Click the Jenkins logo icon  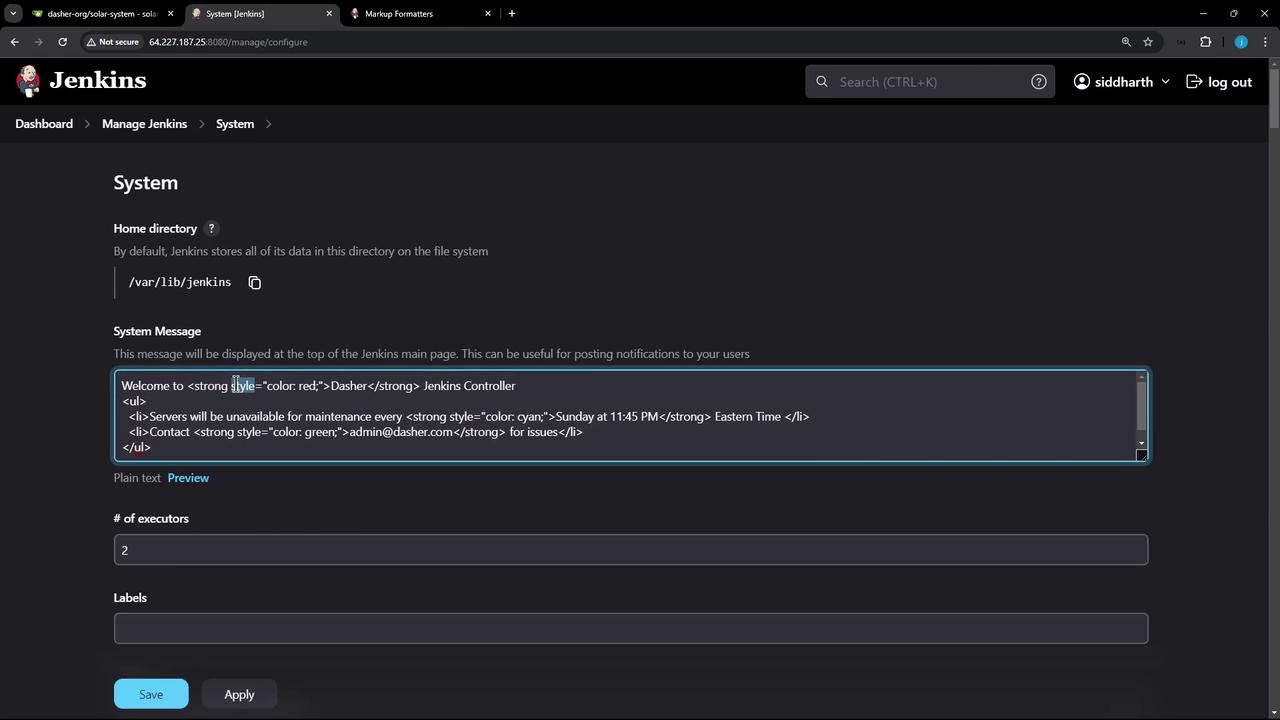(29, 81)
